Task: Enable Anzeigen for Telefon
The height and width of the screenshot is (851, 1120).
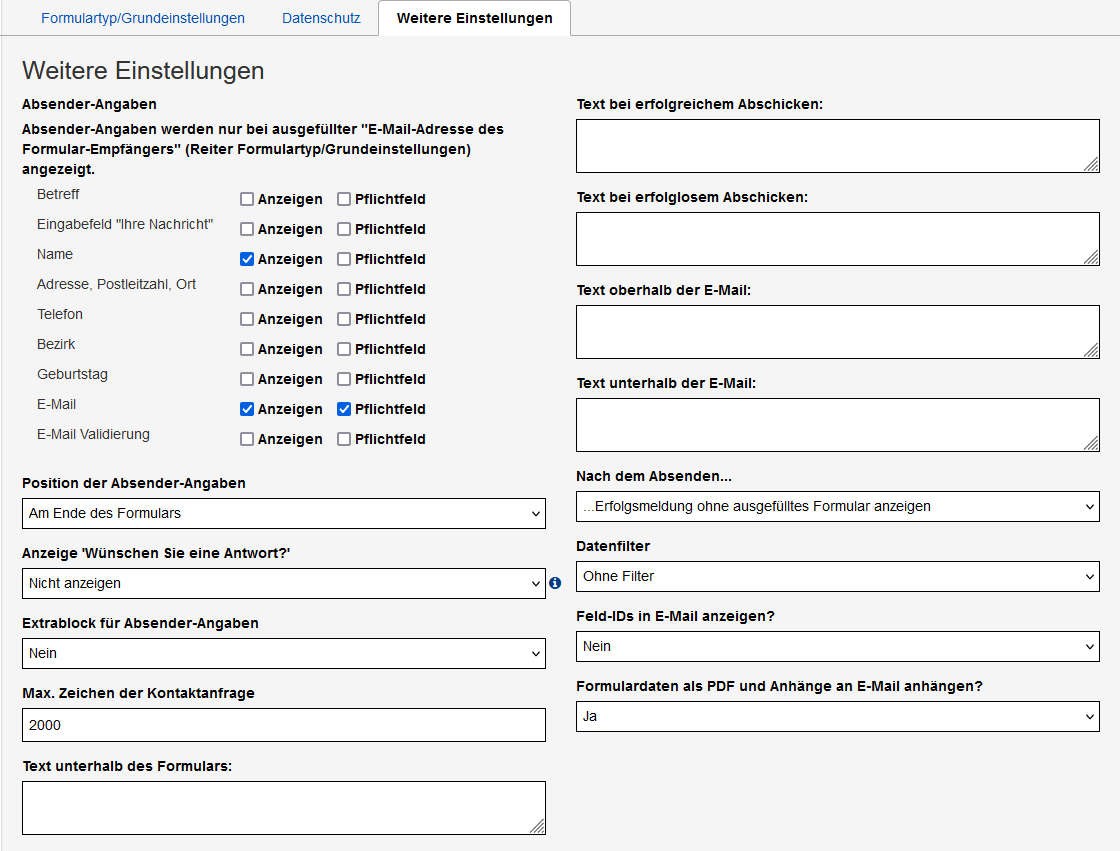Action: [245, 318]
